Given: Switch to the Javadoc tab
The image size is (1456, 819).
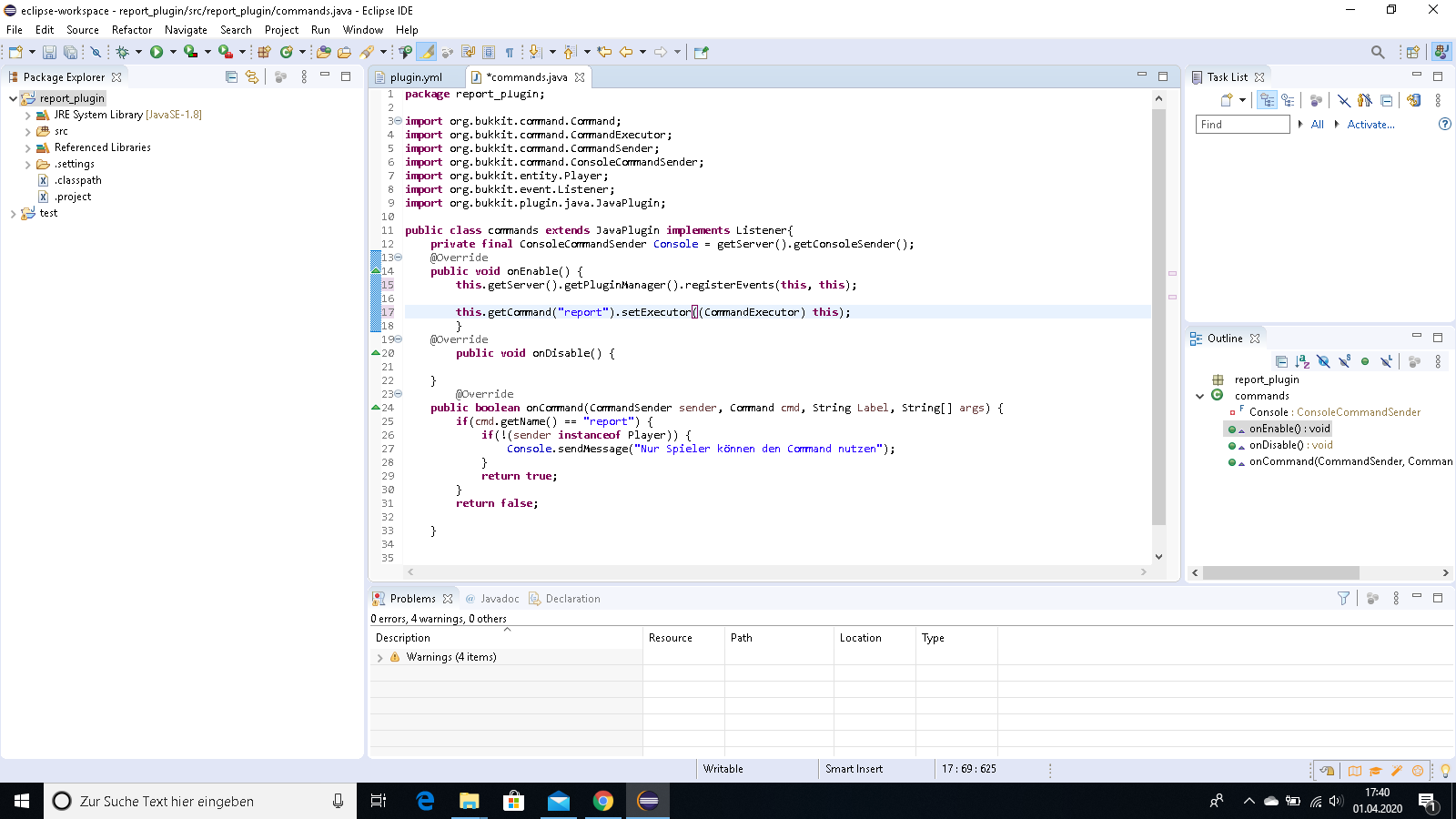Looking at the screenshot, I should pyautogui.click(x=492, y=599).
